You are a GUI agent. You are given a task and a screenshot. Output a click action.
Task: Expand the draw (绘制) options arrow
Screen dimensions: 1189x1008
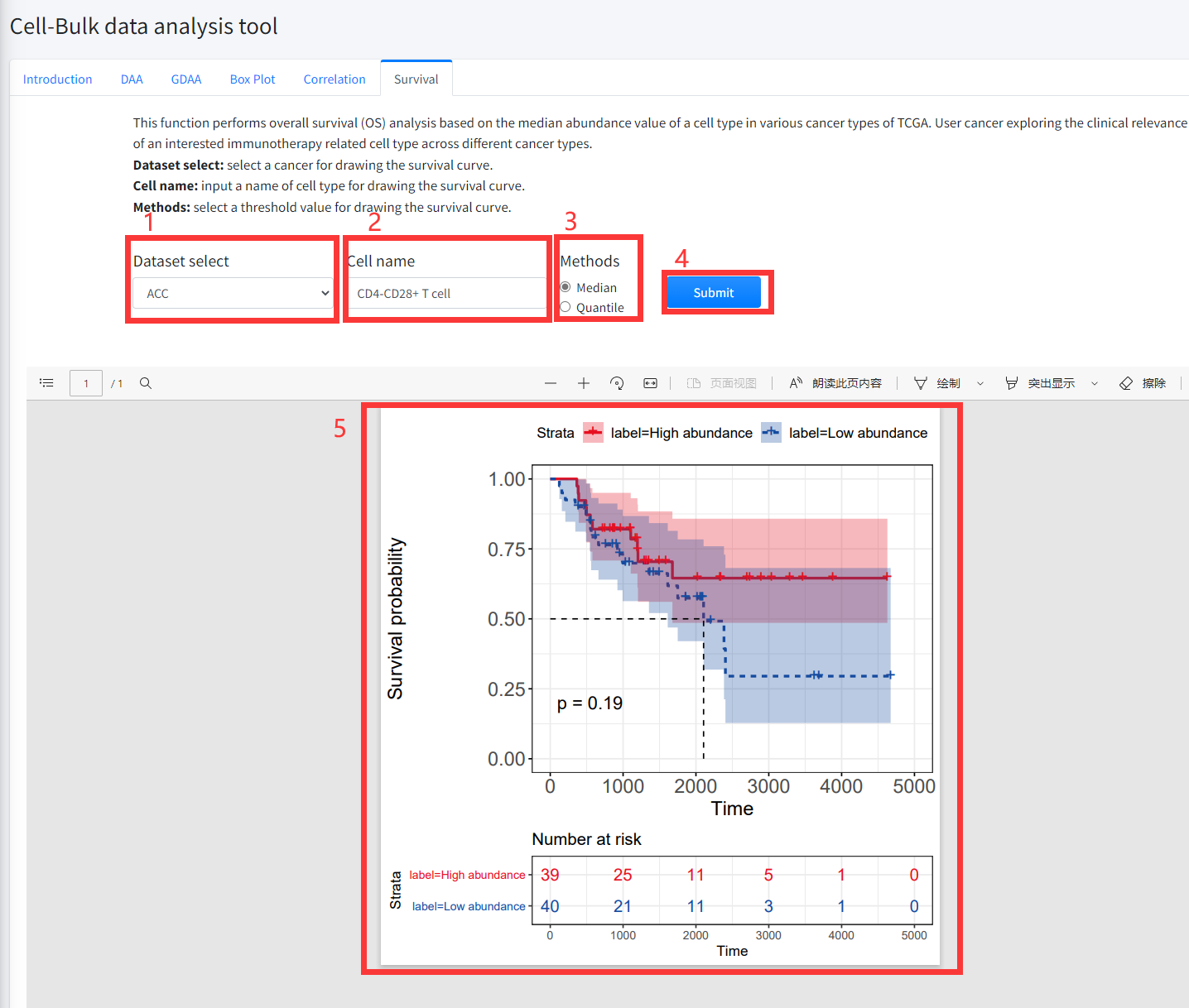coord(980,383)
